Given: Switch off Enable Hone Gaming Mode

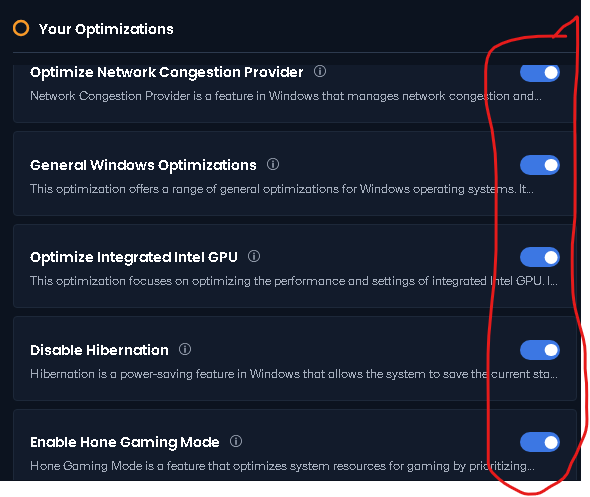Looking at the screenshot, I should tap(540, 442).
